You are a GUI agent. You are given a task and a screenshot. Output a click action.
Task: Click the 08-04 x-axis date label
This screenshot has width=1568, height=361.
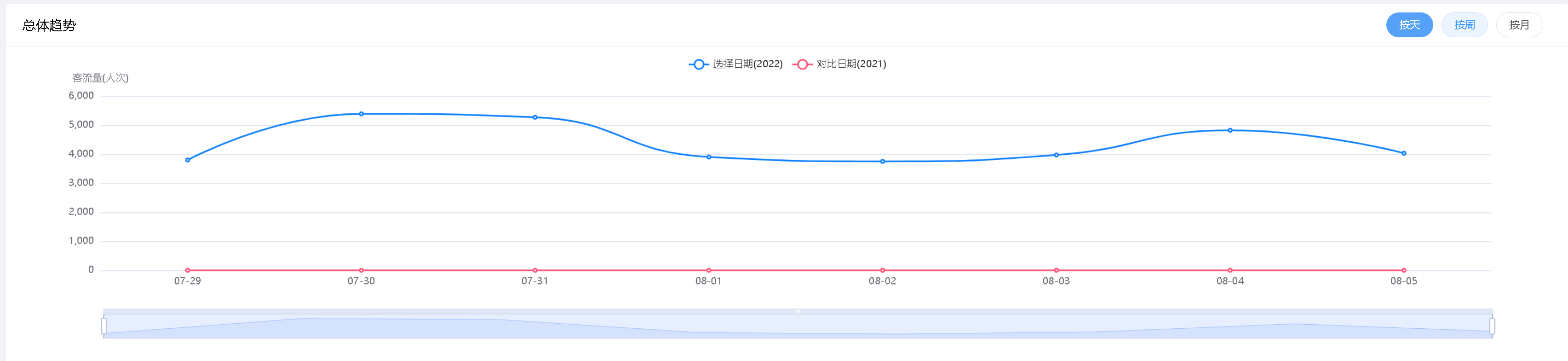click(x=1229, y=281)
